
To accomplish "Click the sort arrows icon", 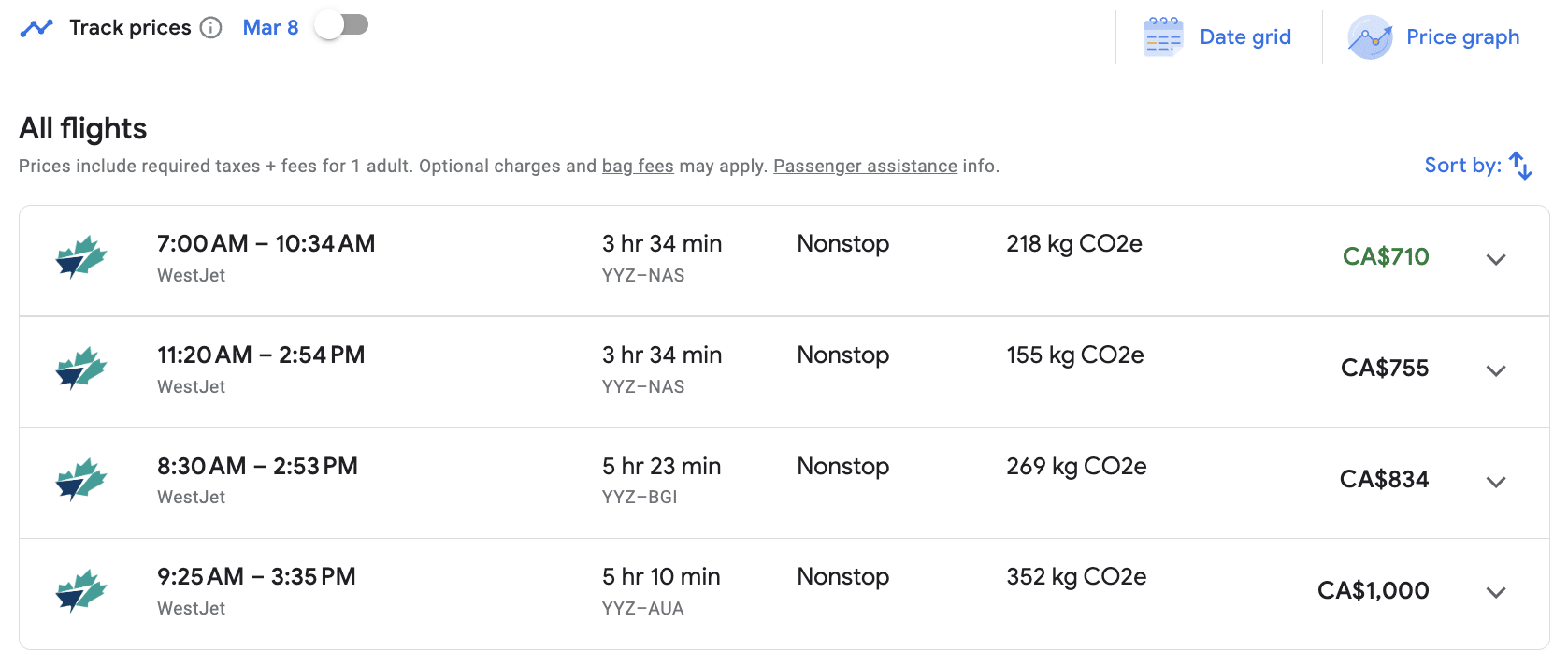I will point(1520,166).
